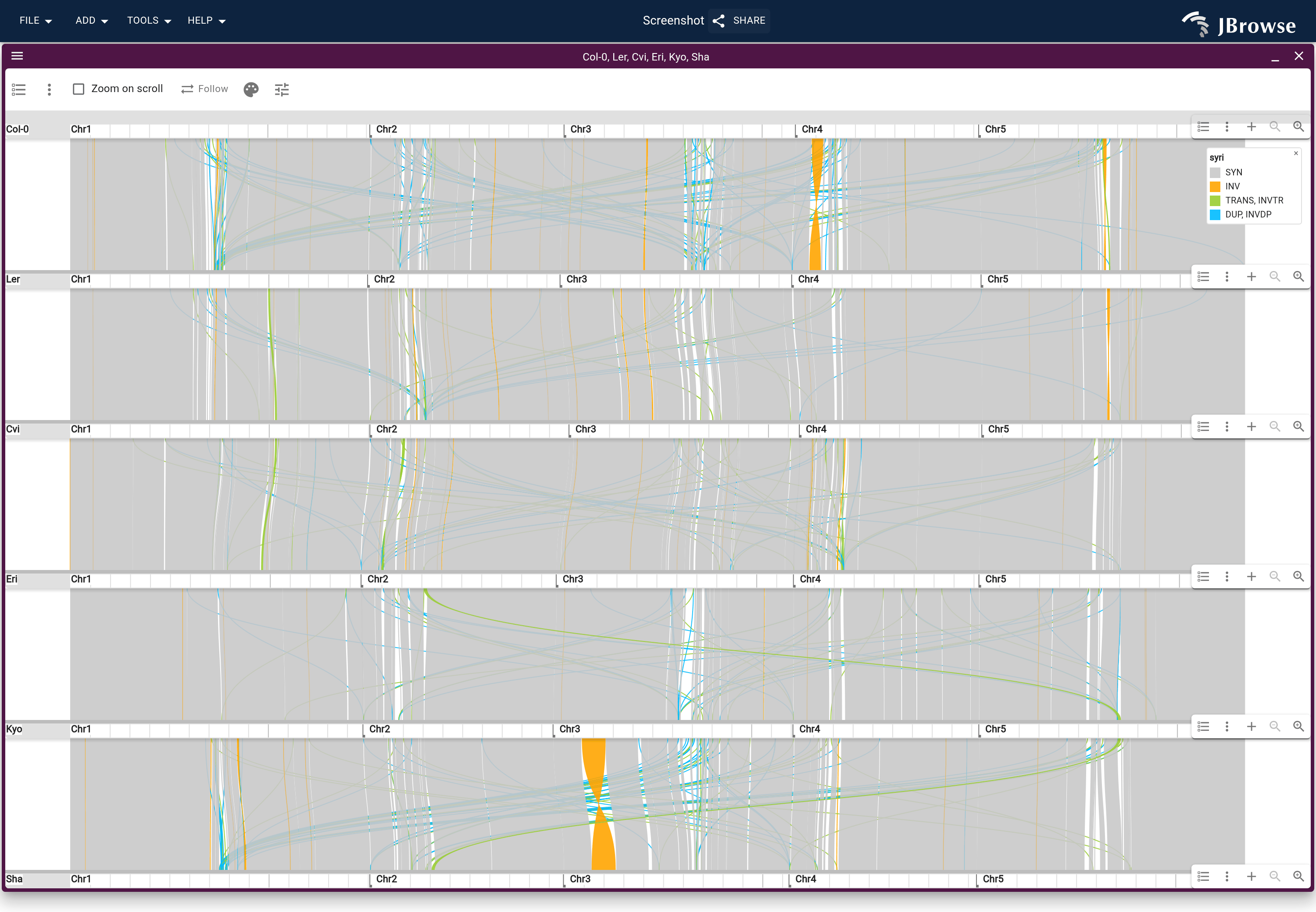Click the Chr3 label on Kyo ruler

569,729
